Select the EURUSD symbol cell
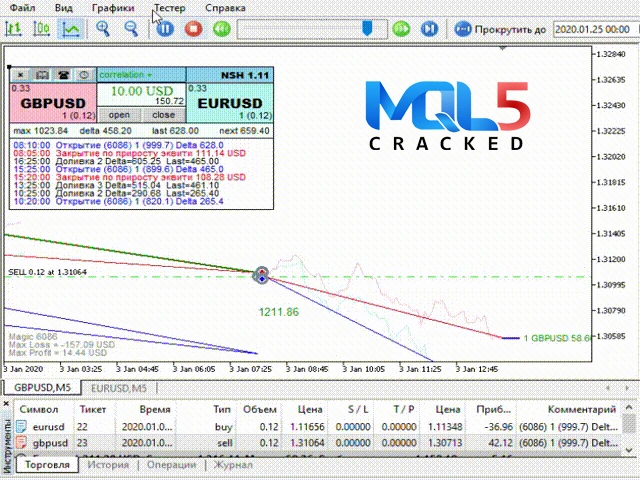Image resolution: width=640 pixels, height=480 pixels. [x=230, y=103]
